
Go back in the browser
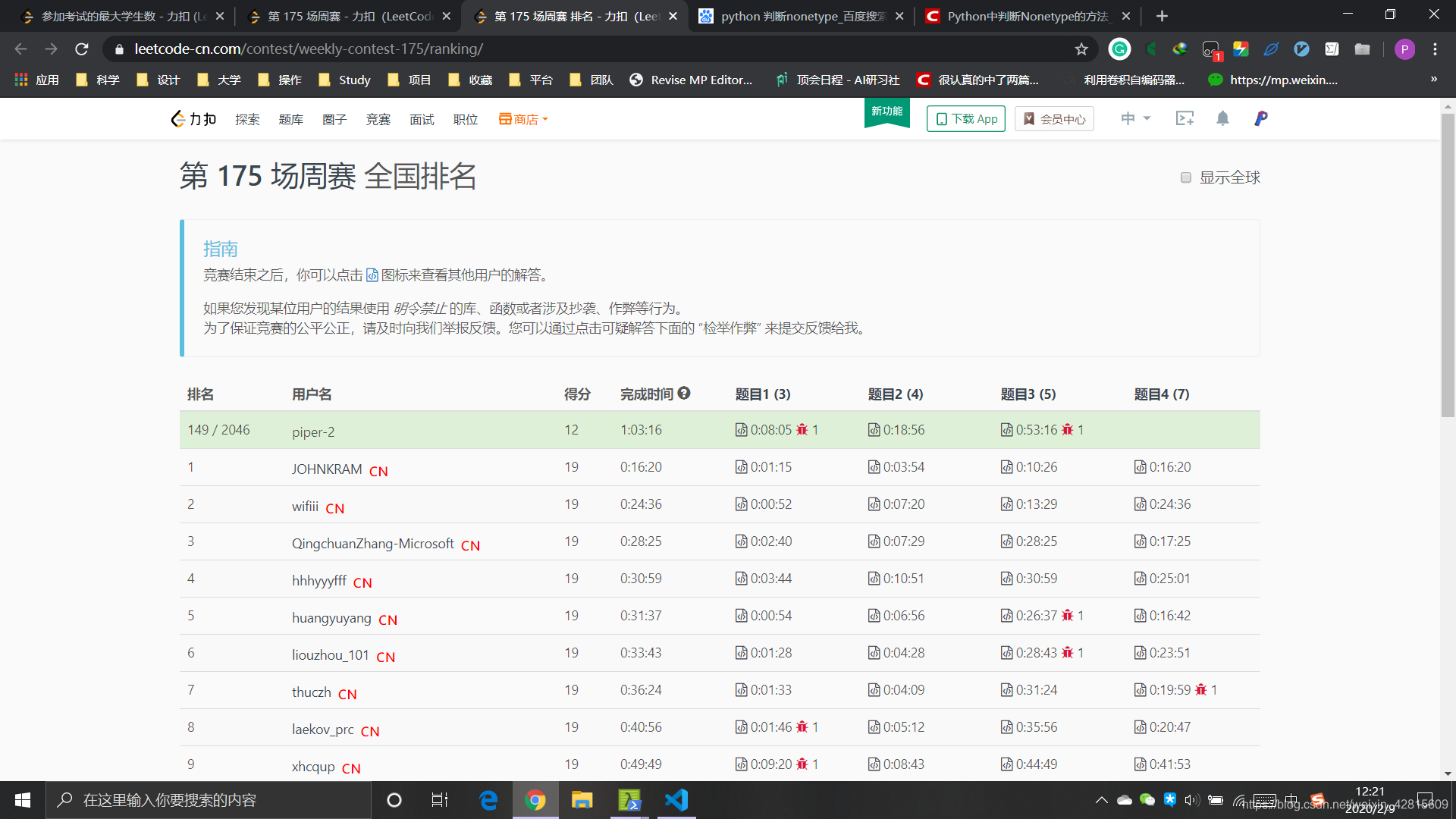pos(20,49)
